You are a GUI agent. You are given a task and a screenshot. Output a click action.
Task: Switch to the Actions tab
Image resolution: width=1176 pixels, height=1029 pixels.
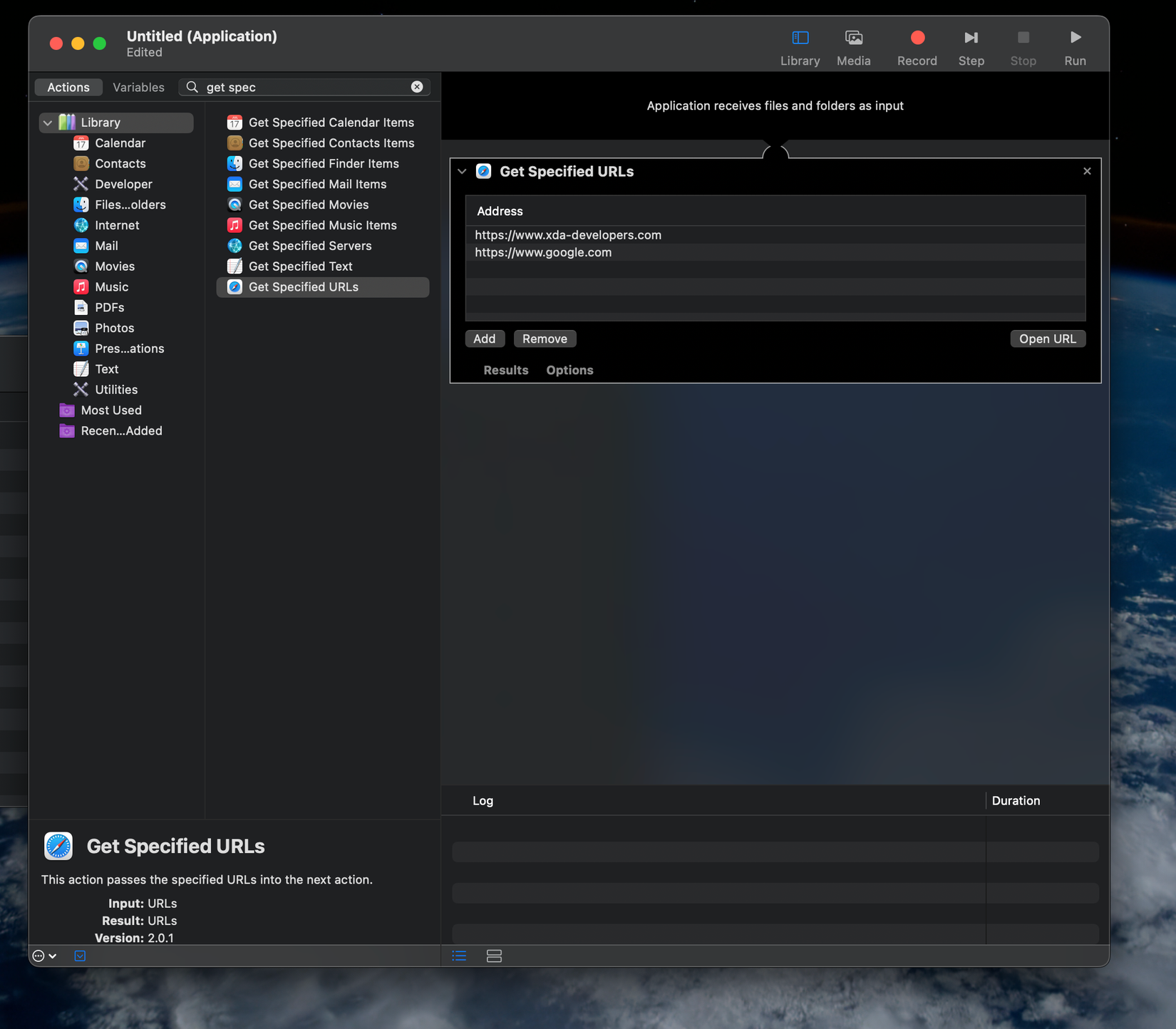point(68,87)
